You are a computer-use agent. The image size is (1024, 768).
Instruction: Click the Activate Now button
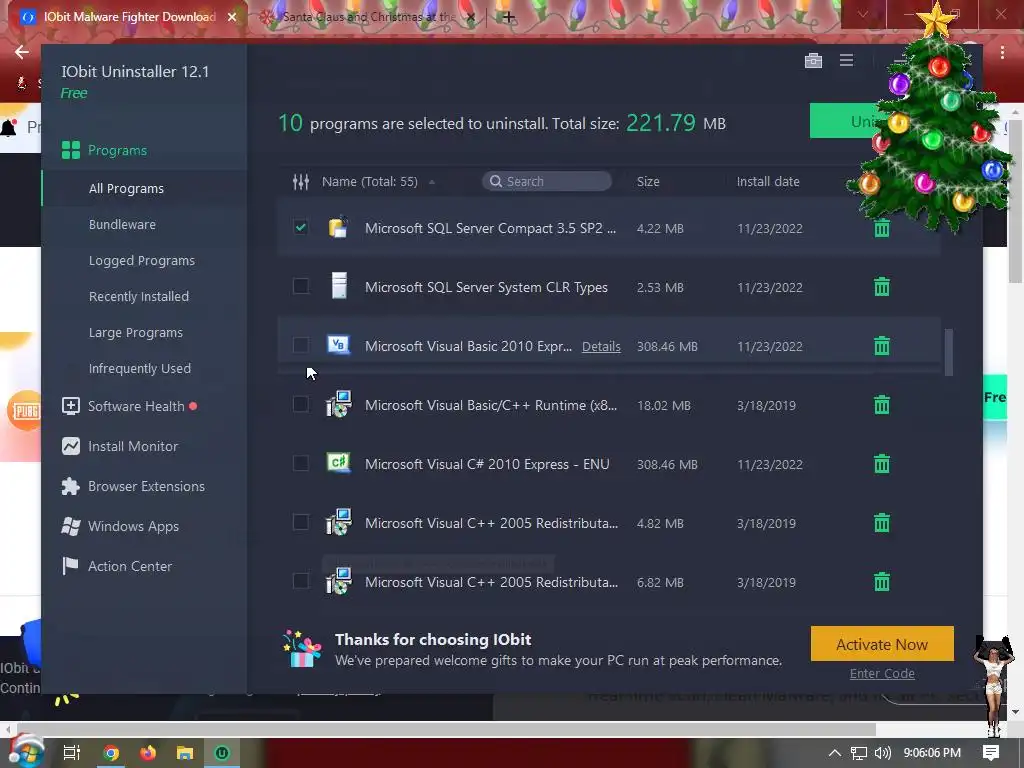click(x=882, y=644)
